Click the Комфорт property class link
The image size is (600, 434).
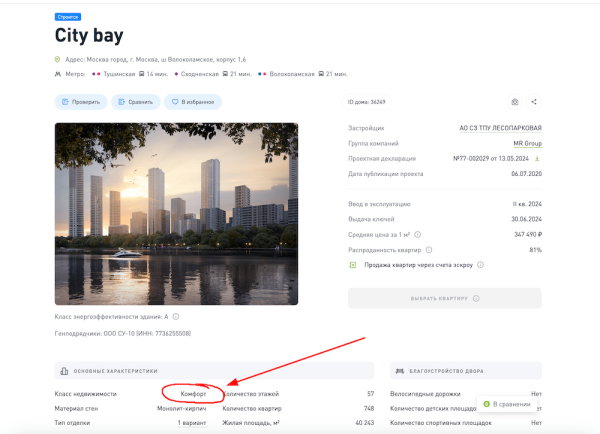(x=191, y=394)
